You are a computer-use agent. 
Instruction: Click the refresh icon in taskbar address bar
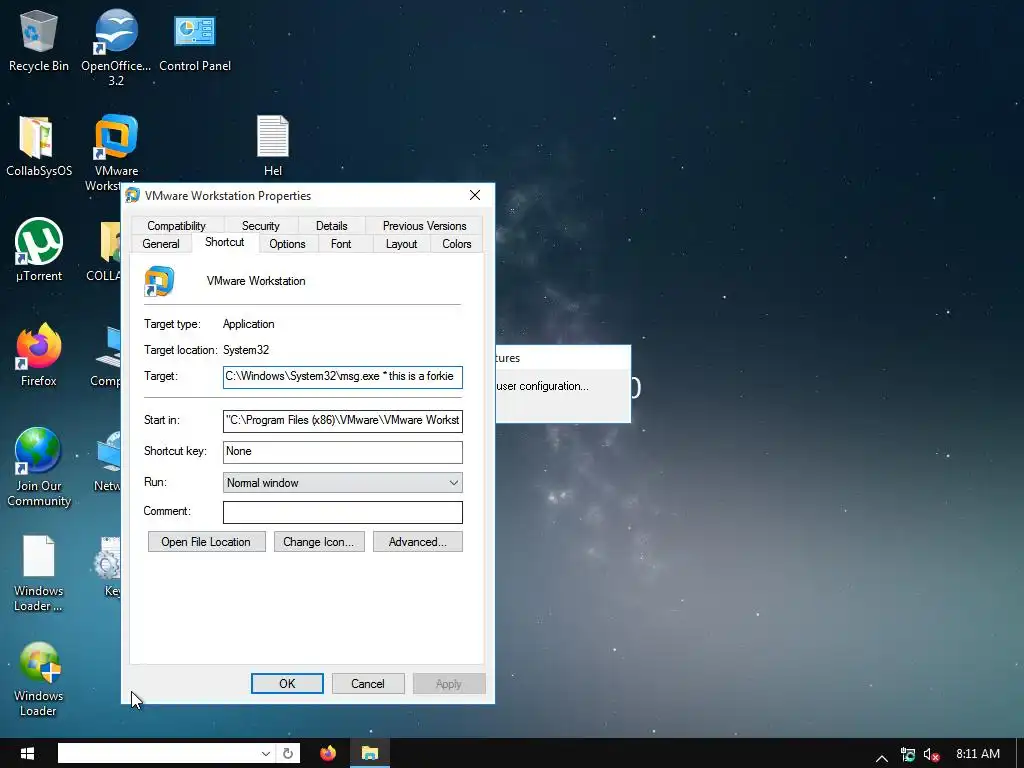pyautogui.click(x=287, y=753)
